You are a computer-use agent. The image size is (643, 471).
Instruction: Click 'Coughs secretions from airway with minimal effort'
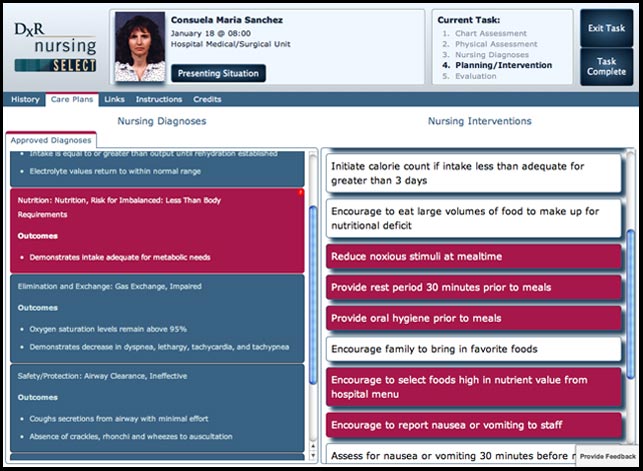coord(119,419)
